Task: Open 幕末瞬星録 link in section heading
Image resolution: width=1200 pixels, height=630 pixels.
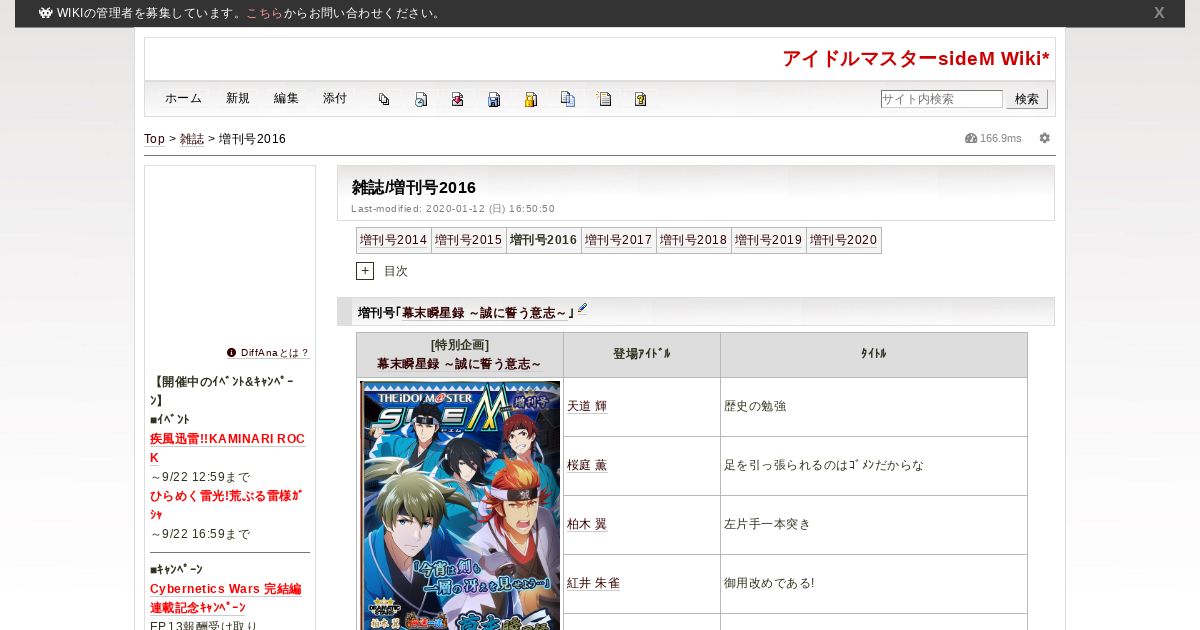Action: click(487, 313)
